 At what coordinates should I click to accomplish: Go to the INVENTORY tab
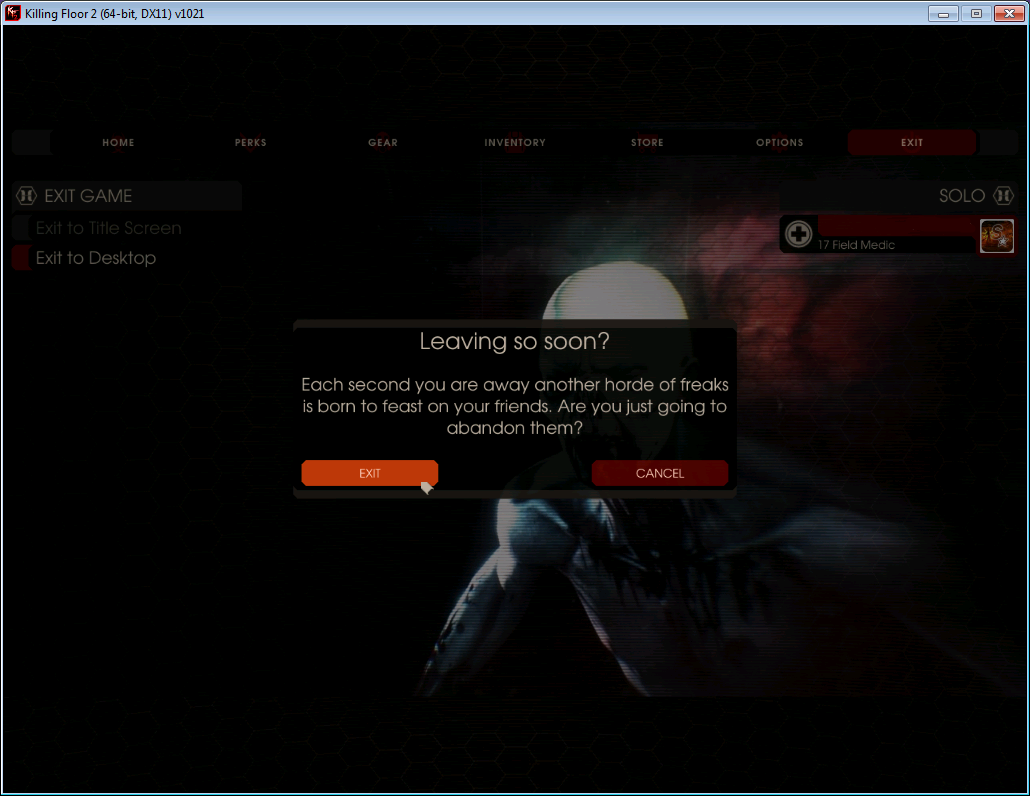pyautogui.click(x=515, y=143)
